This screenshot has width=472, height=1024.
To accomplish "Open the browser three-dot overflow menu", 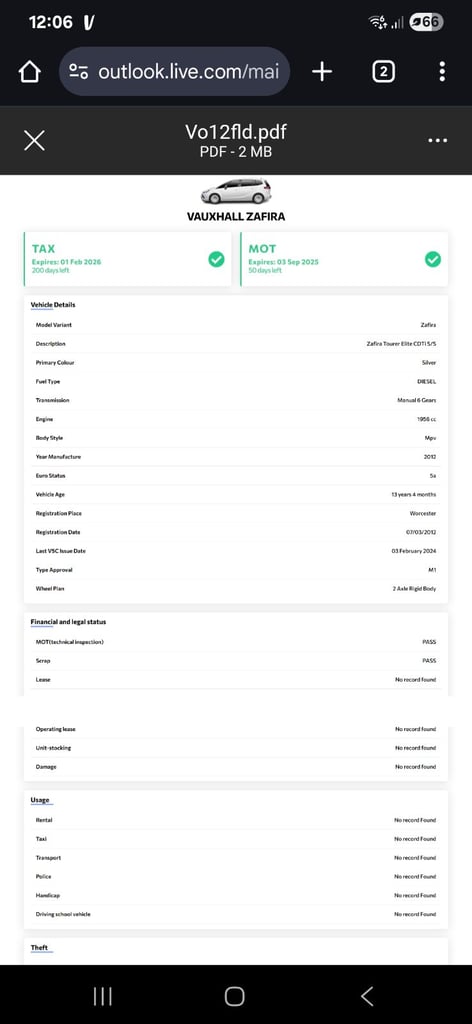I will [442, 72].
